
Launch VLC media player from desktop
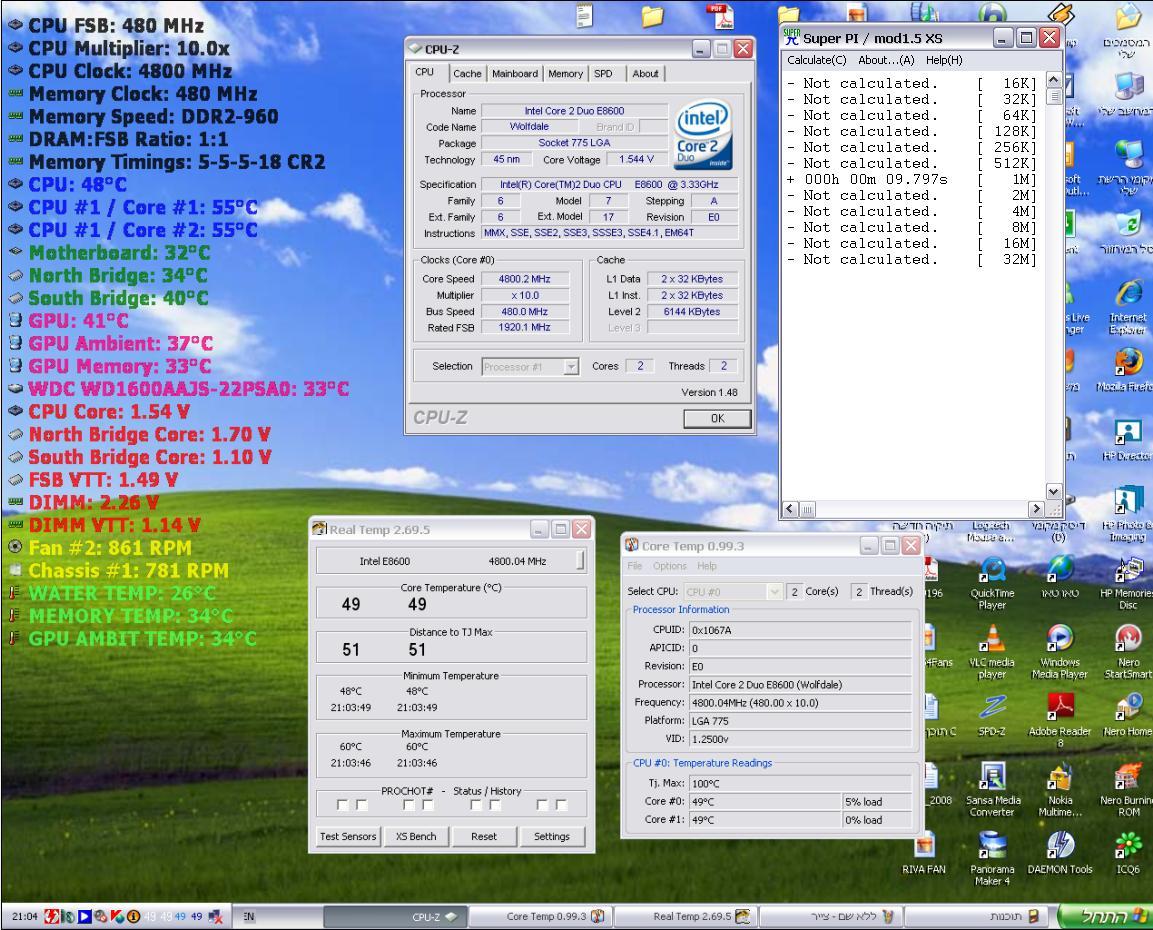[x=992, y=652]
